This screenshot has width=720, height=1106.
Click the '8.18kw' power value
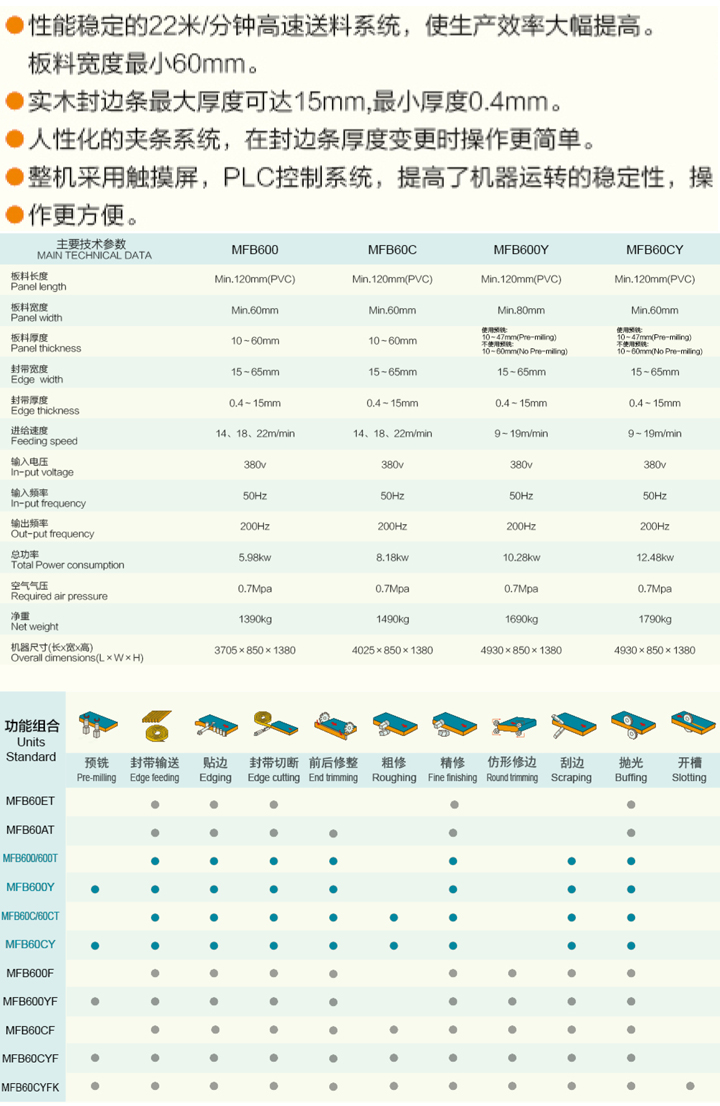[x=392, y=557]
